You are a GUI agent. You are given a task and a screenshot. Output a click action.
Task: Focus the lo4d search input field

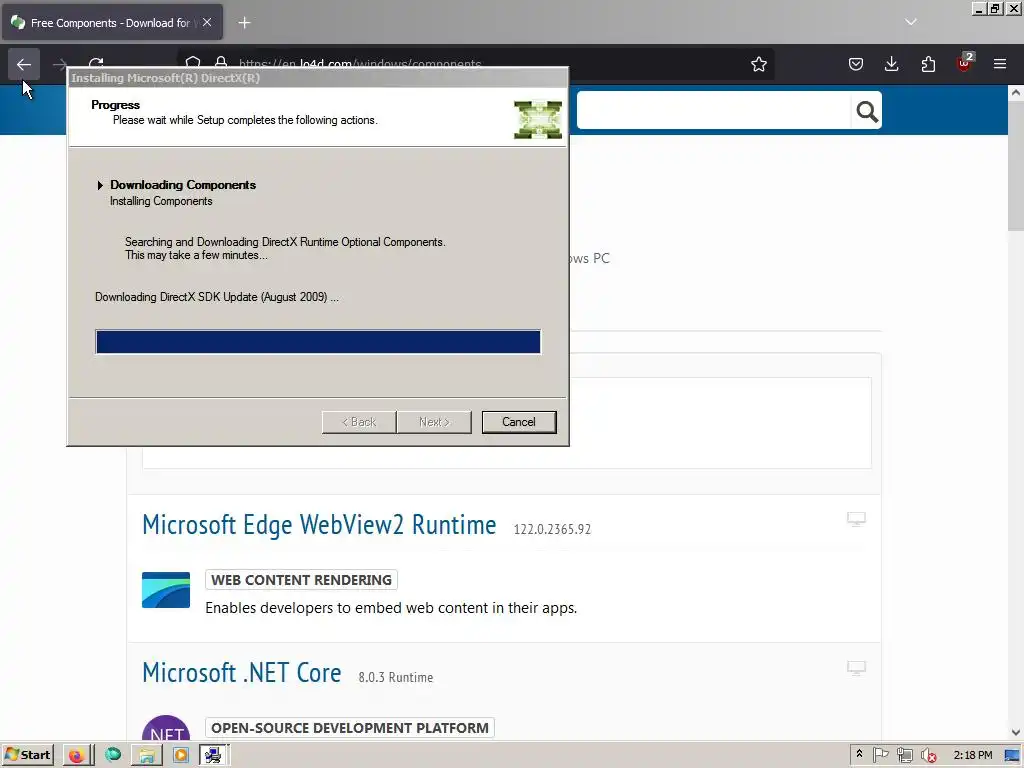[714, 110]
